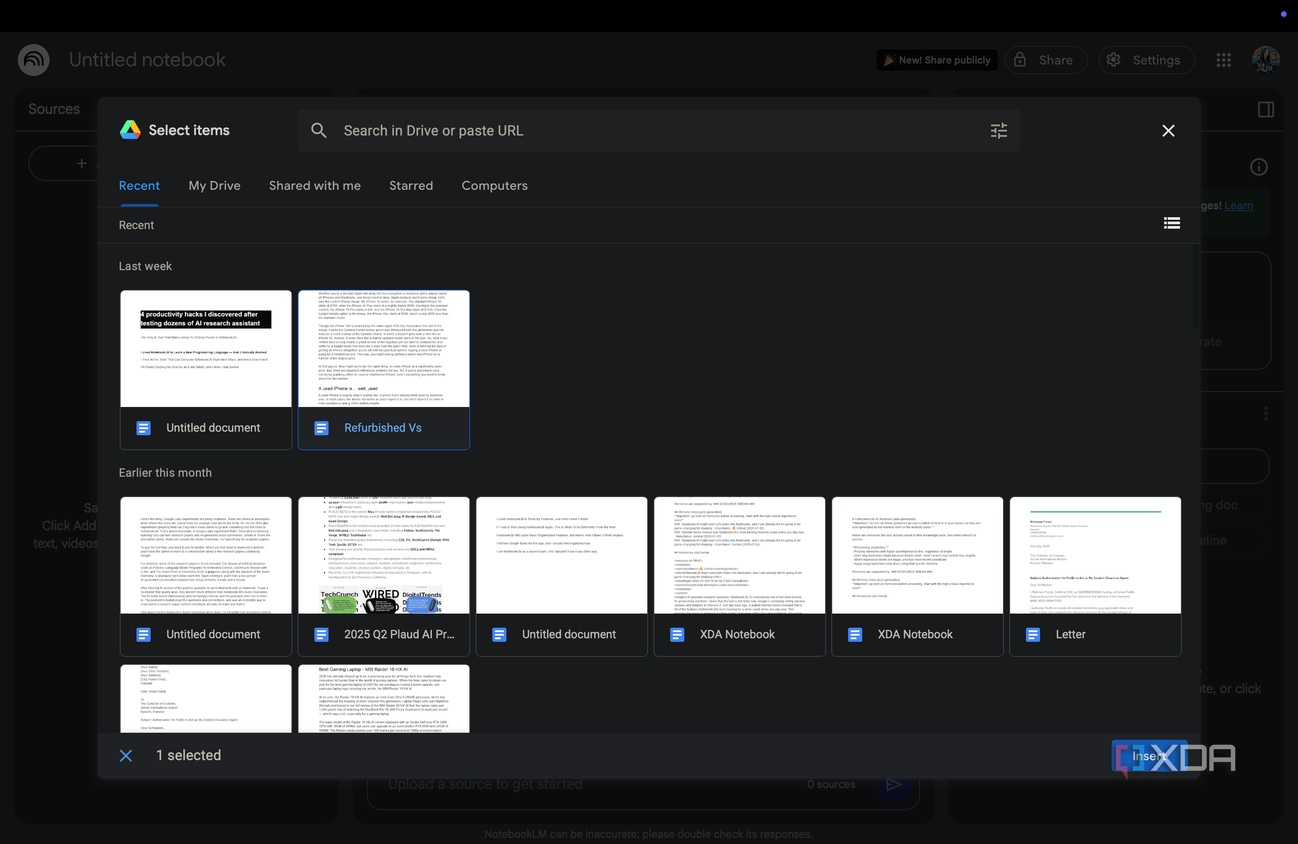The height and width of the screenshot is (844, 1298).
Task: Close the Select items dialog
Action: [x=1168, y=130]
